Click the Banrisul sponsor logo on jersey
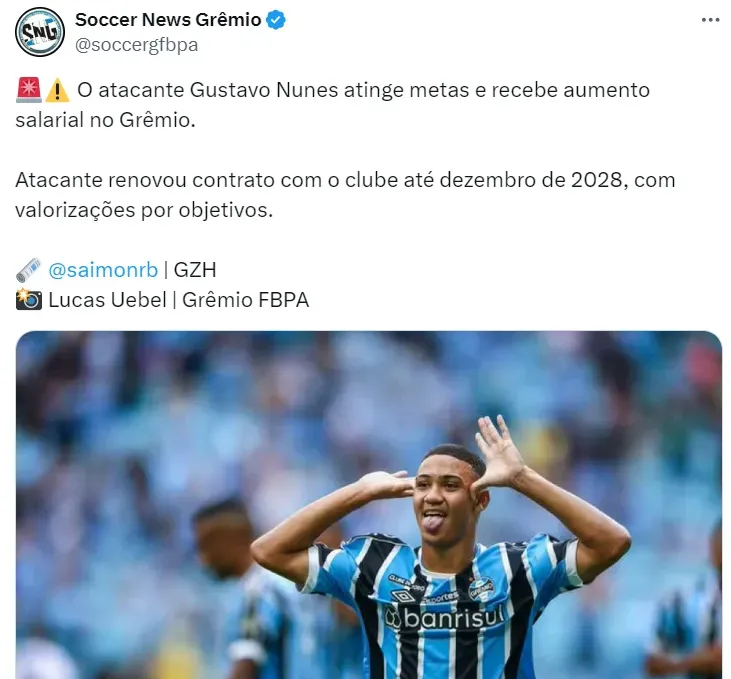 [x=445, y=617]
